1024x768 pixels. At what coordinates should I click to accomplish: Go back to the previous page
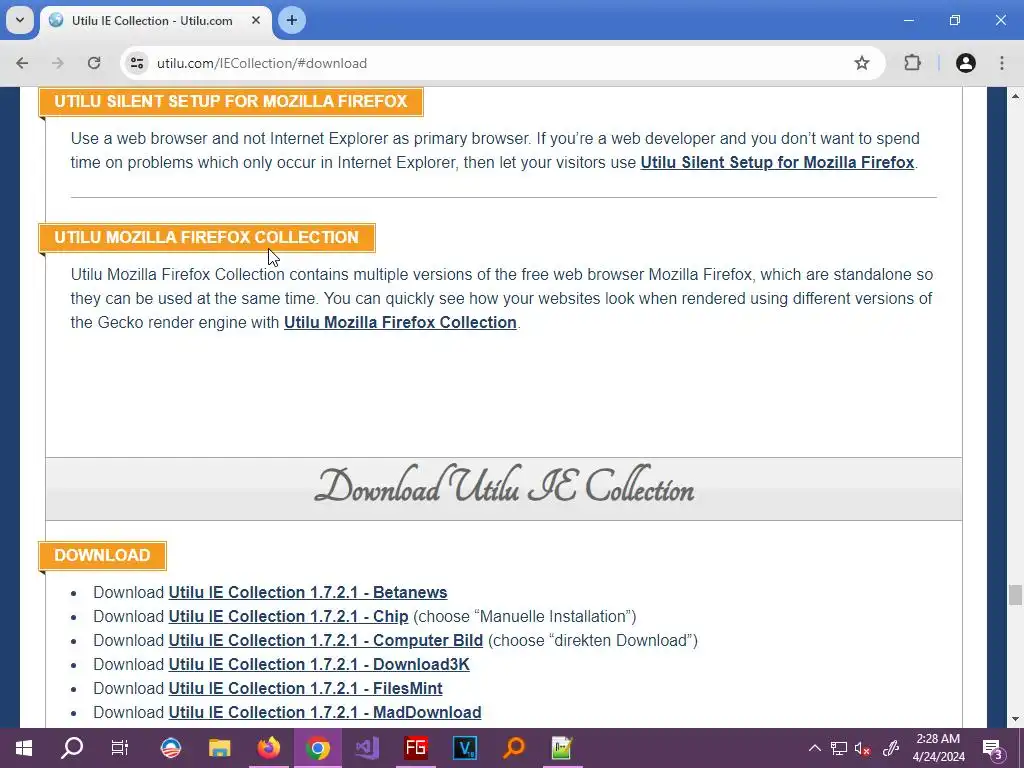(22, 63)
